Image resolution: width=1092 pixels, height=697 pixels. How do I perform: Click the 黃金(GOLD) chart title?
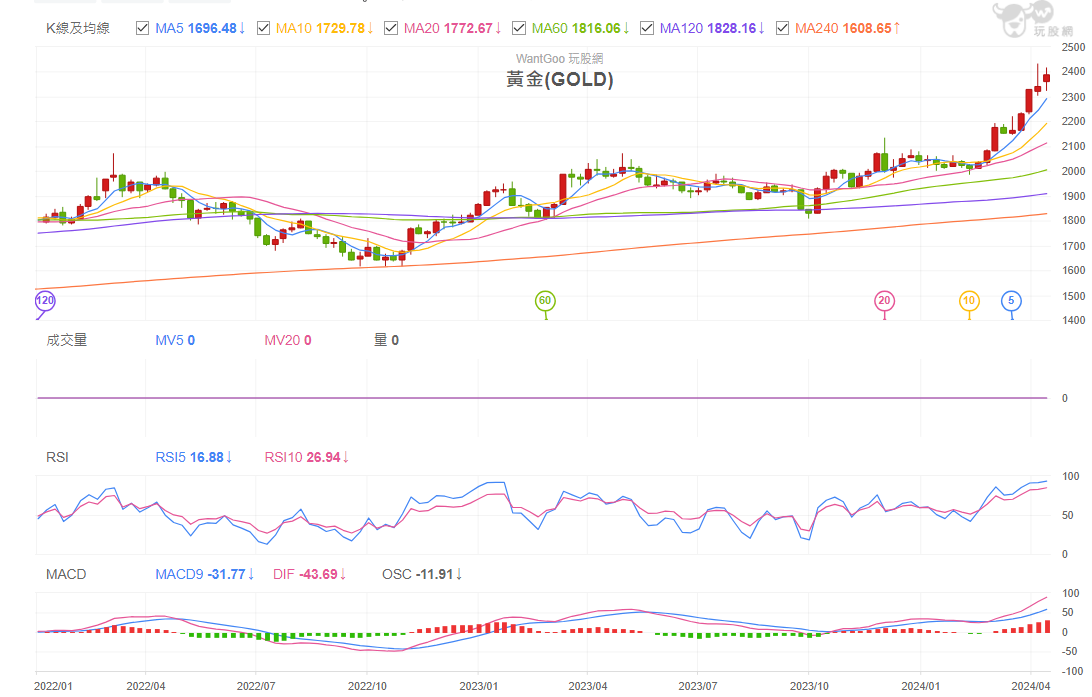pos(559,80)
